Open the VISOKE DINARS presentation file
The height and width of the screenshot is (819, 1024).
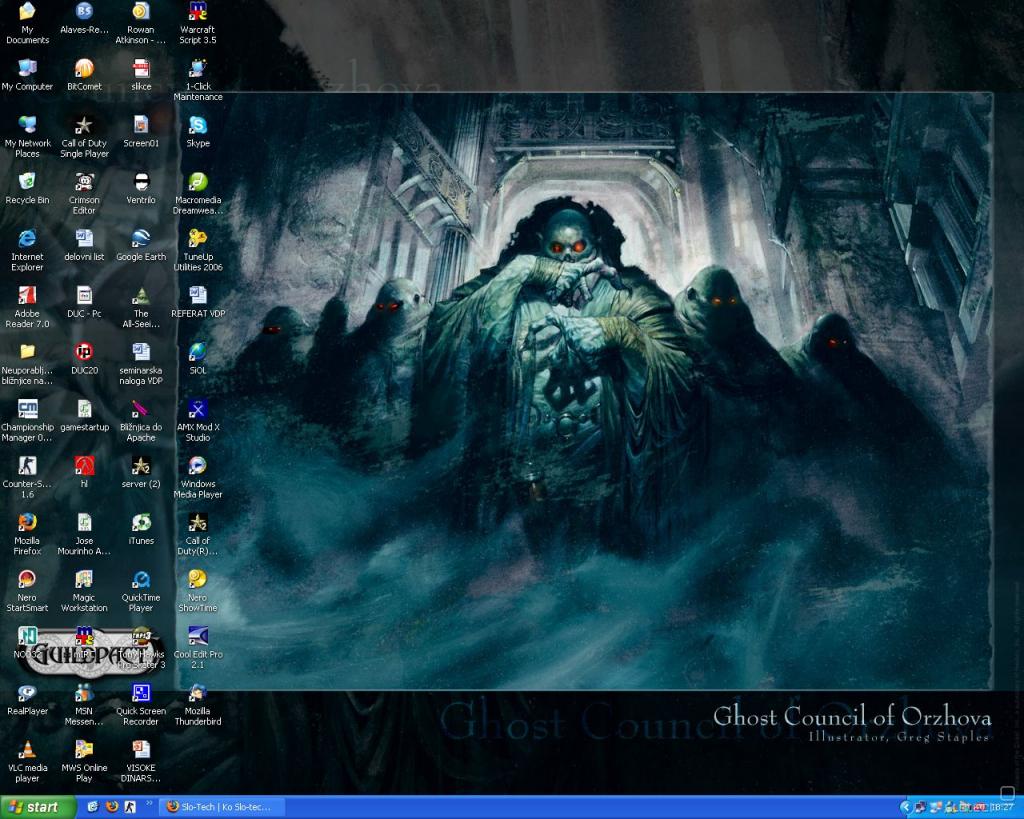141,762
